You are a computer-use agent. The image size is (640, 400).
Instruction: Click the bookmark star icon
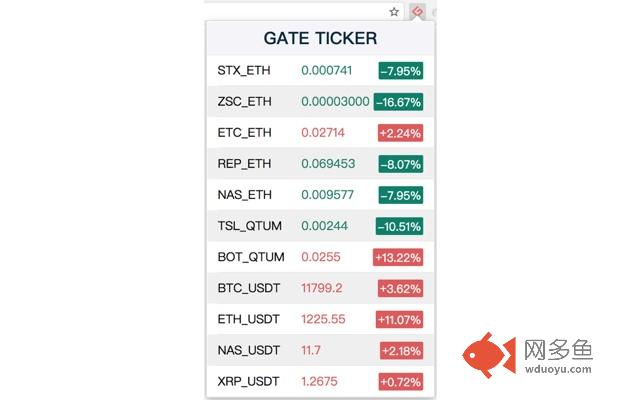(393, 12)
